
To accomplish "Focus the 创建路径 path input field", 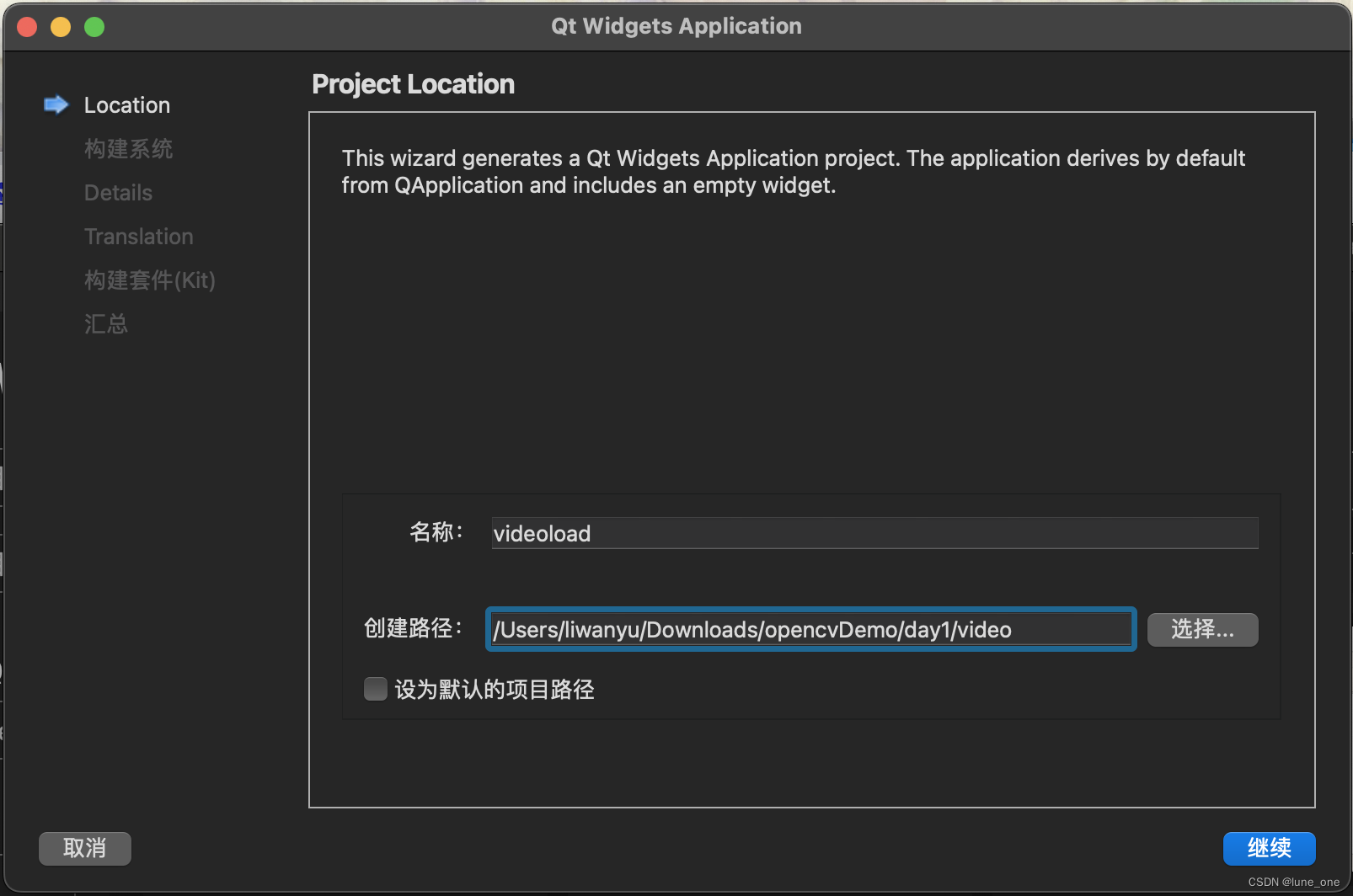I will click(809, 629).
